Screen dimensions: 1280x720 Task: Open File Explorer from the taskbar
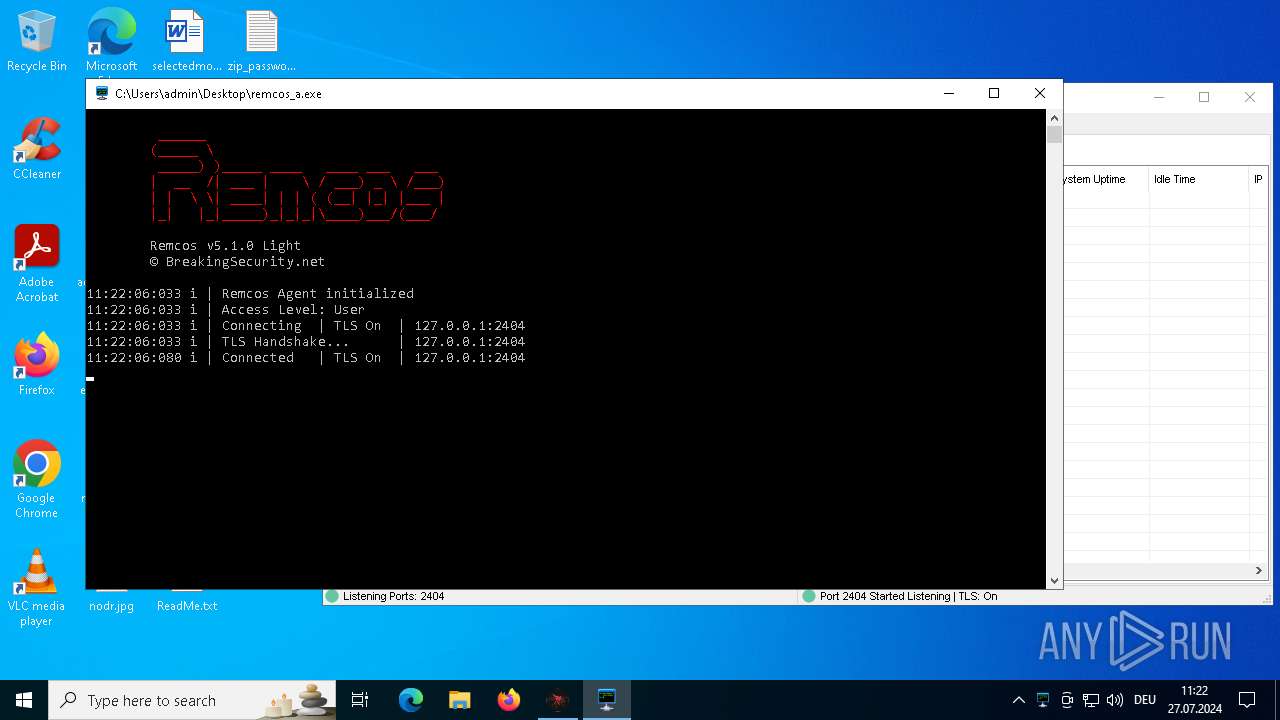coord(459,700)
